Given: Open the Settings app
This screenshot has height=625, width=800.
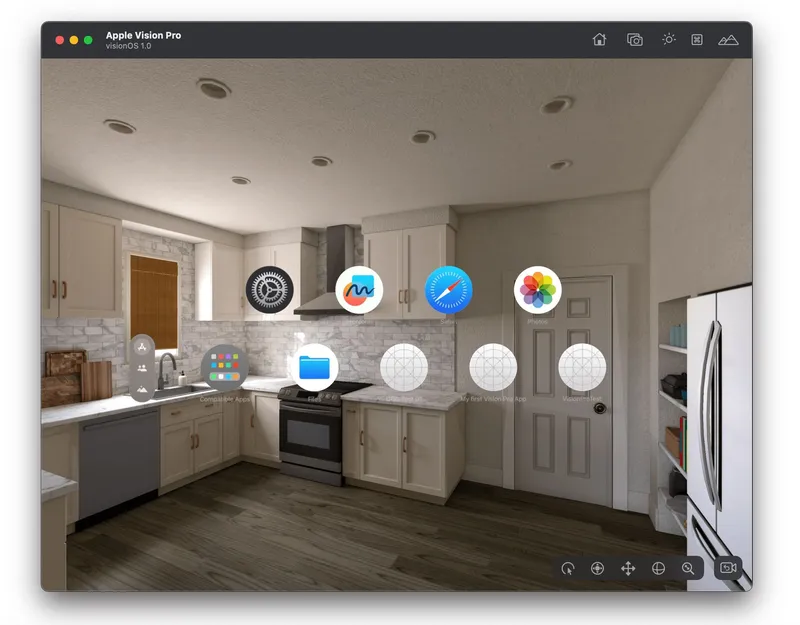Looking at the screenshot, I should [x=270, y=290].
